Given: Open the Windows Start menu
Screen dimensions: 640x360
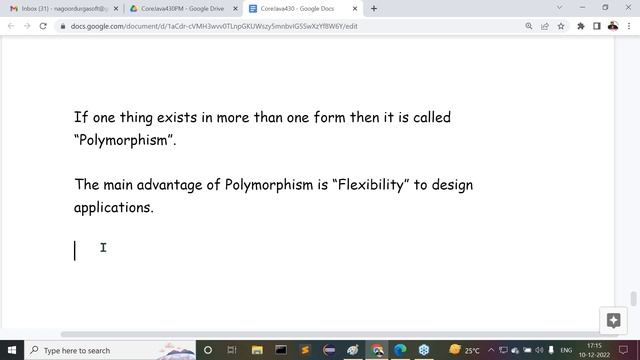Looking at the screenshot, I should pyautogui.click(x=12, y=350).
